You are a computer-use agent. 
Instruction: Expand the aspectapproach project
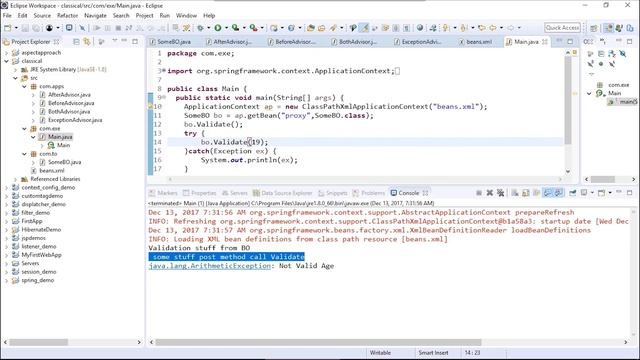pyautogui.click(x=6, y=53)
